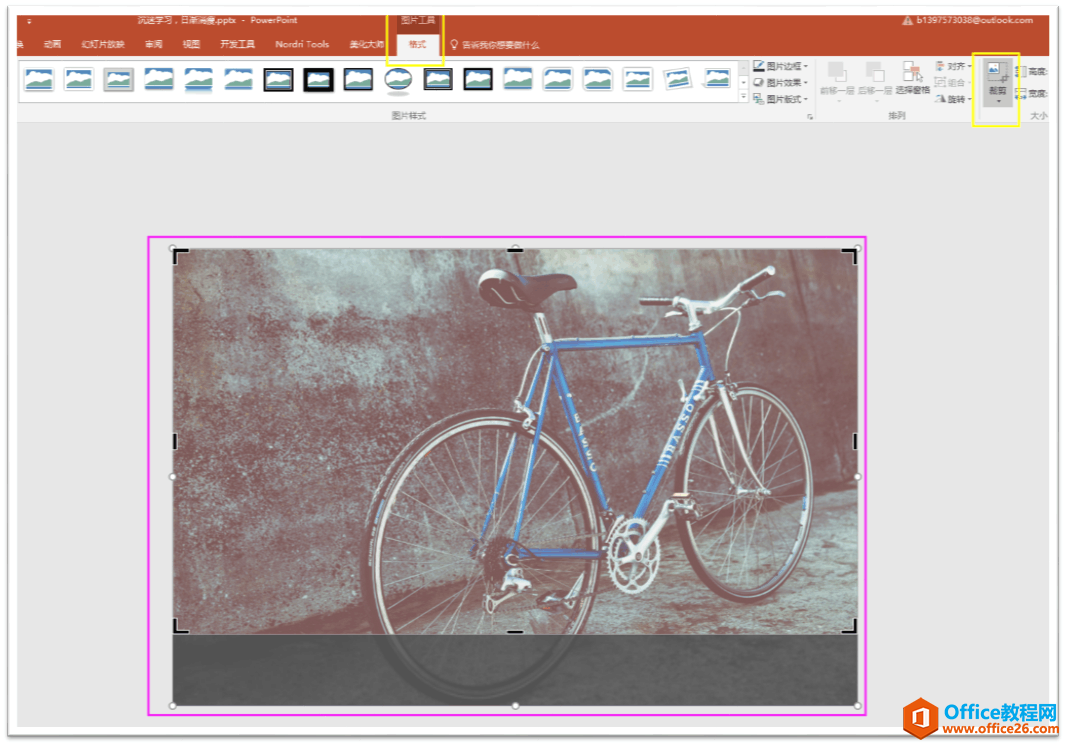The image size is (1066, 746).
Task: Click the account warning icon by email
Action: pyautogui.click(x=907, y=20)
